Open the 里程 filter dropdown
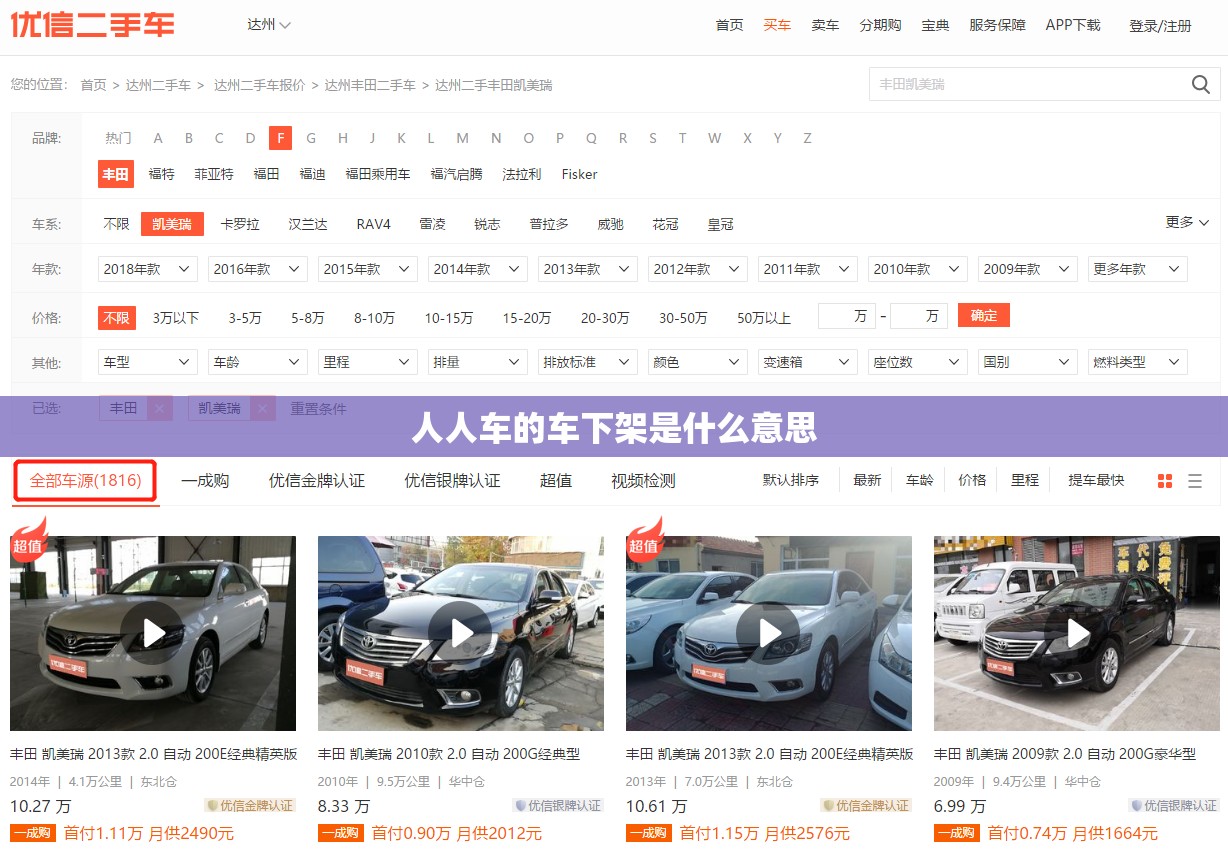This screenshot has width=1228, height=854. pos(368,362)
